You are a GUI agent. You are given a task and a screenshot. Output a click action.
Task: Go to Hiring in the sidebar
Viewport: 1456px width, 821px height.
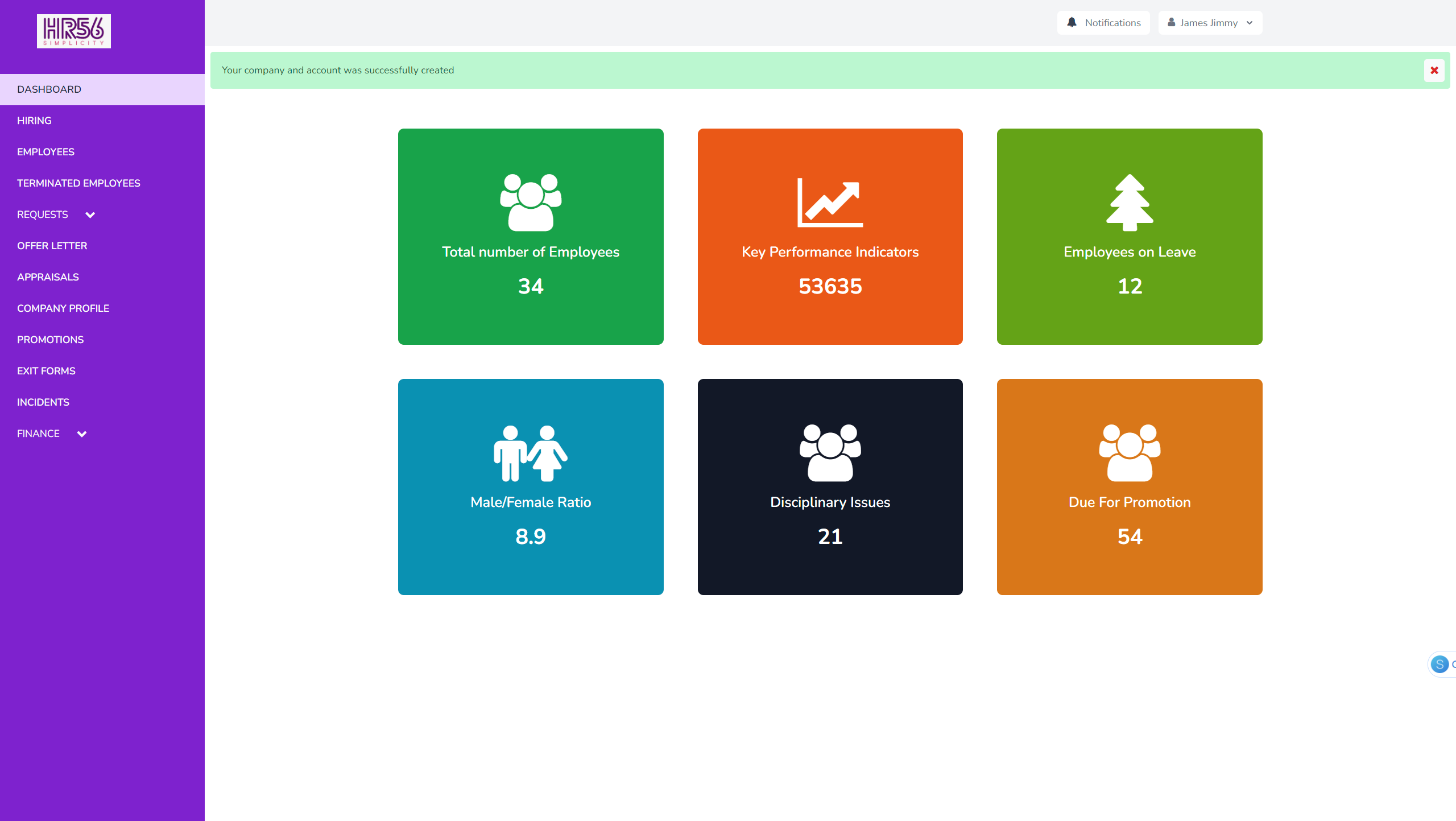click(x=34, y=121)
